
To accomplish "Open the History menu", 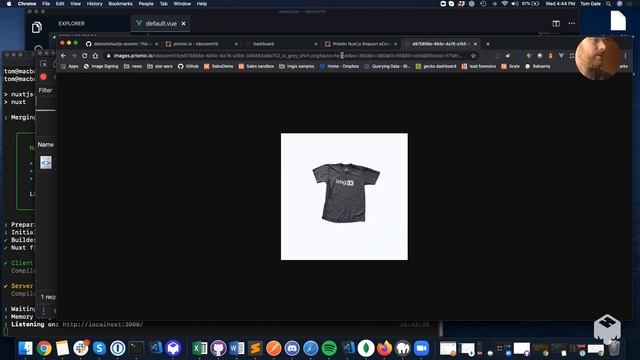I will click(x=94, y=4).
